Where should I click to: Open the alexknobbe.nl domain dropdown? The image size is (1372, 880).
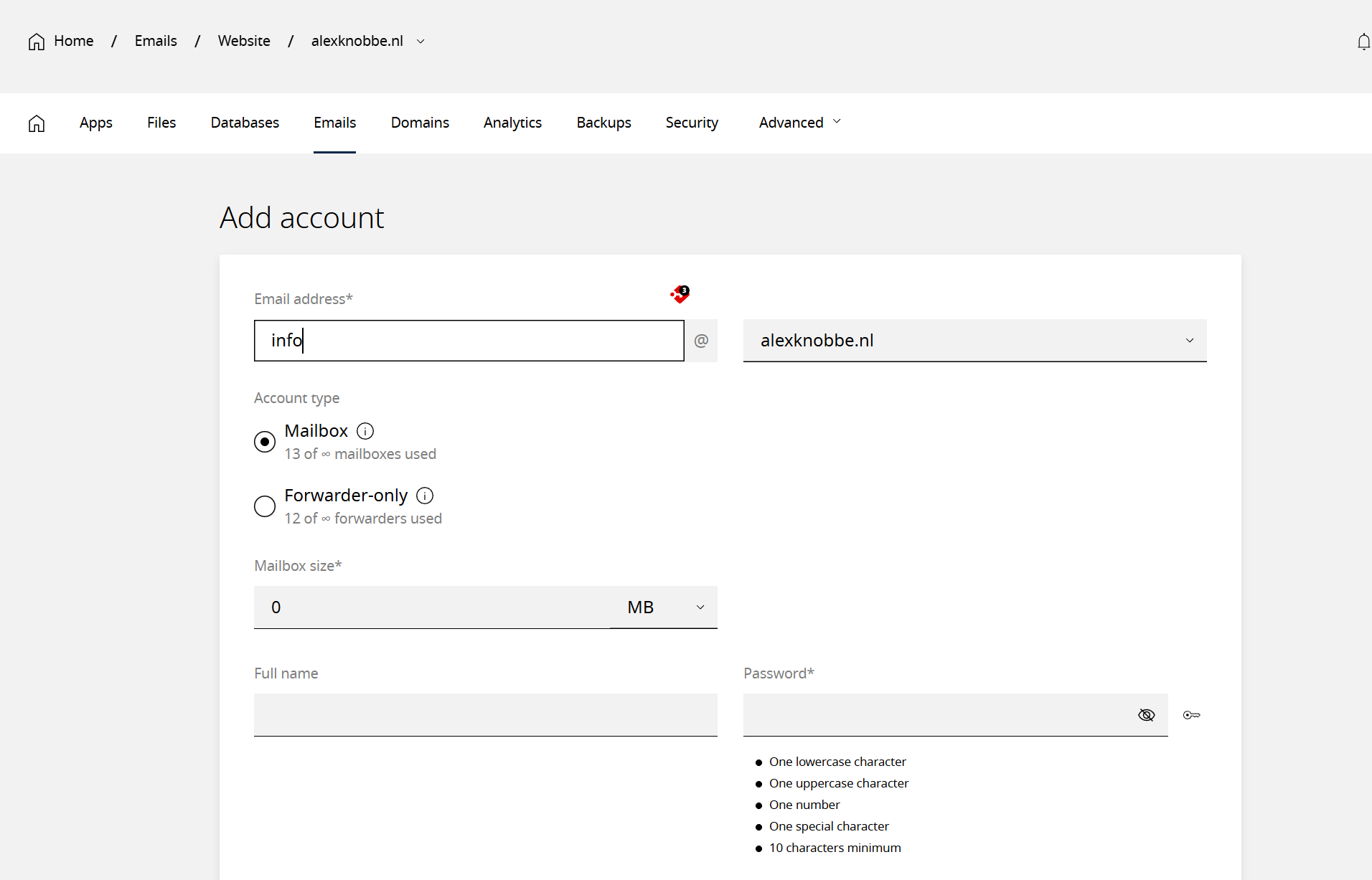974,341
